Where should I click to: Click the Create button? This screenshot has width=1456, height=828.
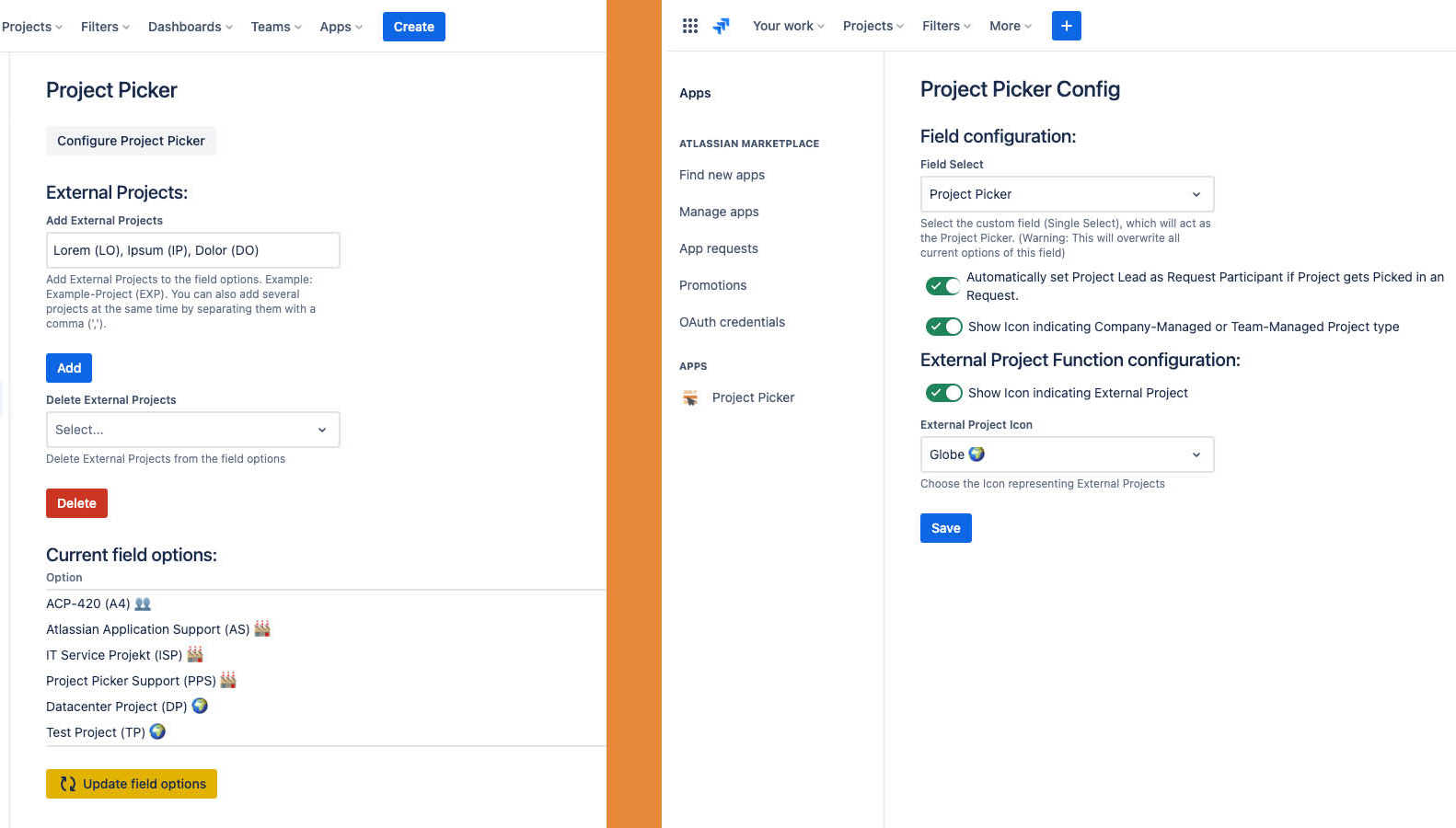pos(414,27)
